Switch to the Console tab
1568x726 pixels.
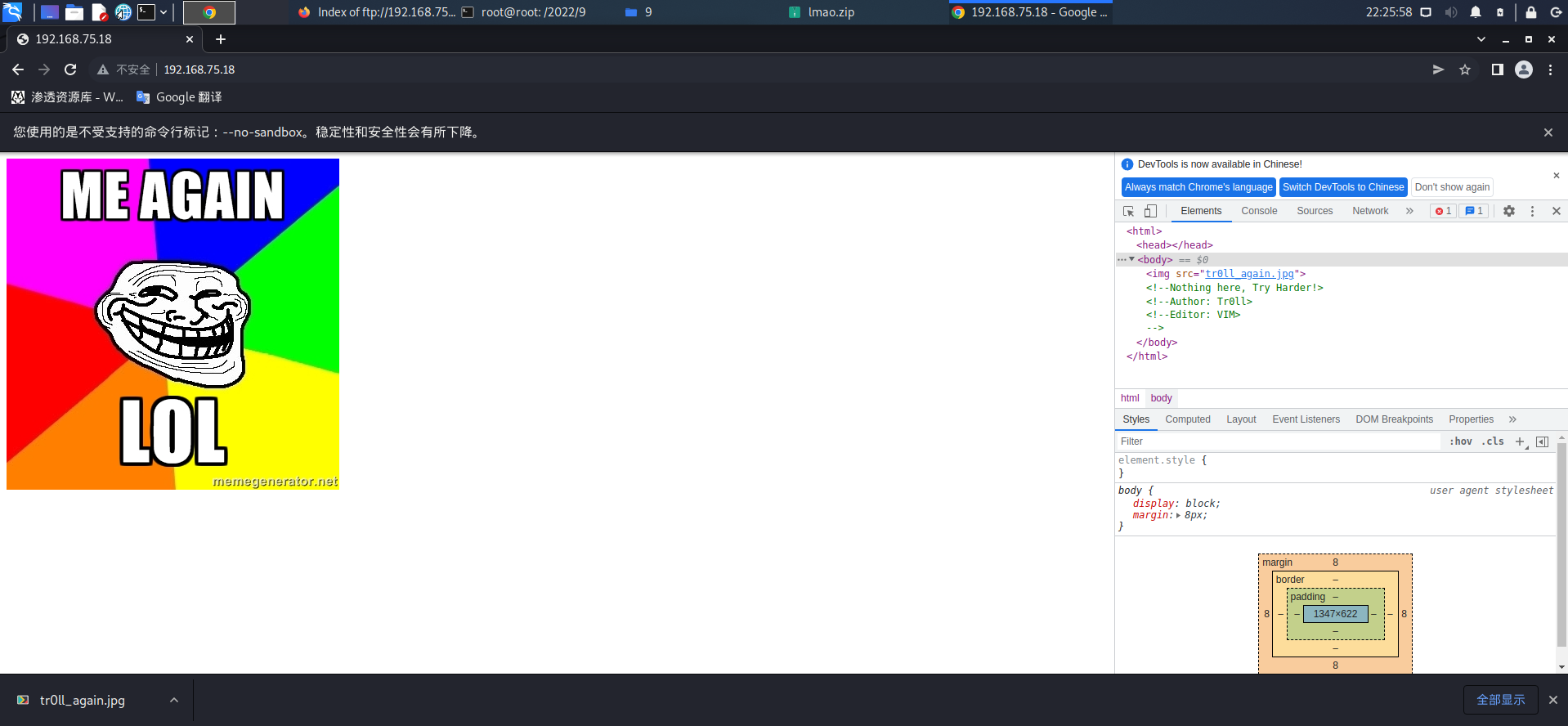pos(1259,211)
